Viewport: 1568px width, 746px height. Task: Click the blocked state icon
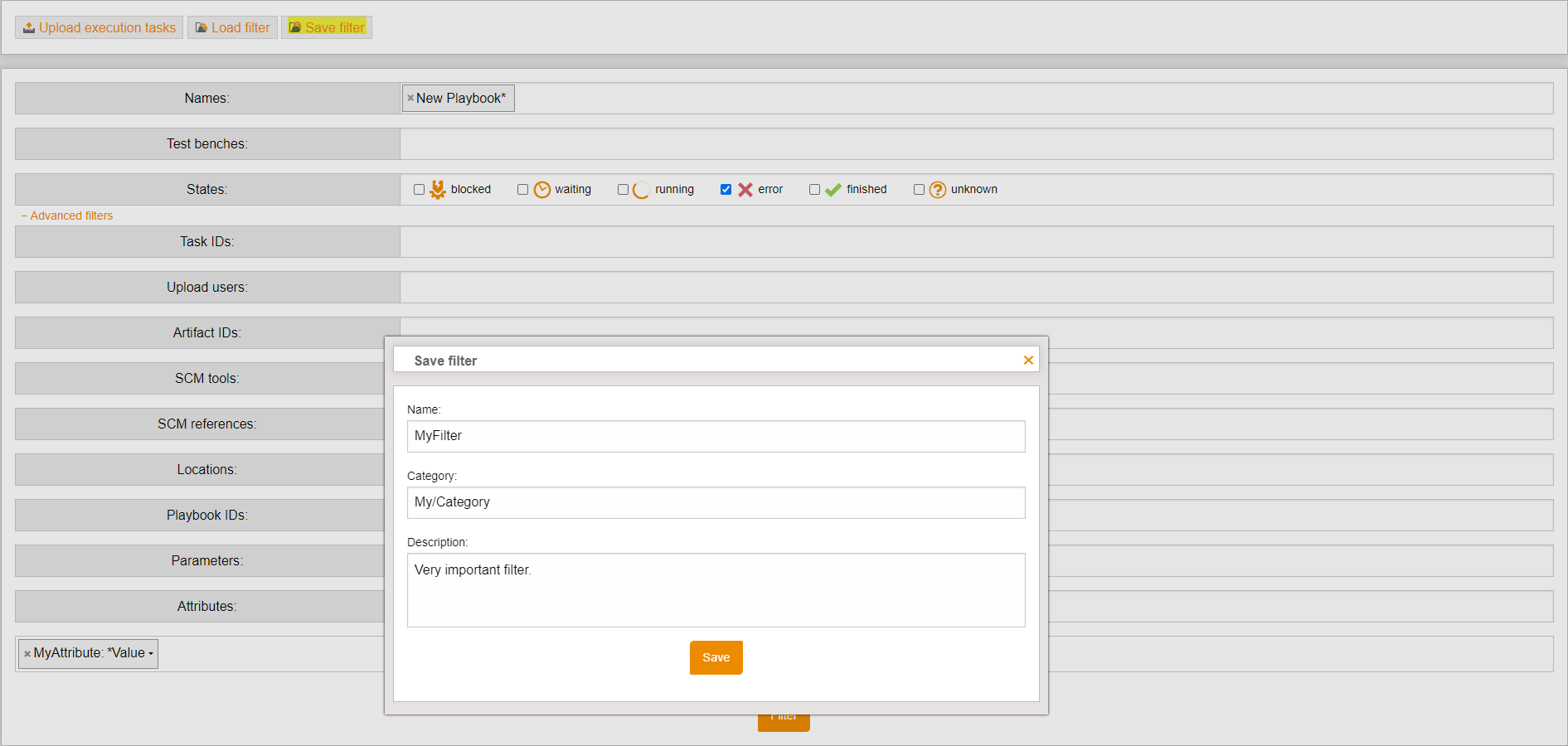pos(437,188)
